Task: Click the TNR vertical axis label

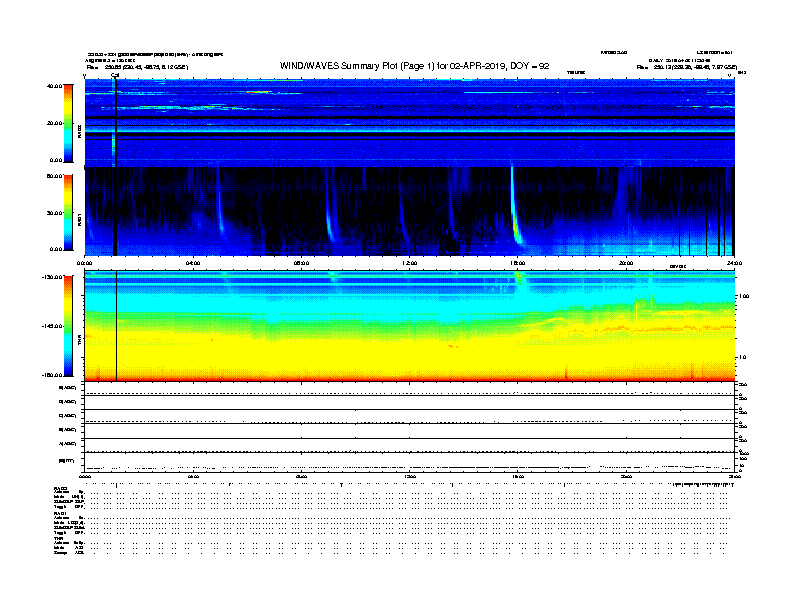Action: coord(80,342)
